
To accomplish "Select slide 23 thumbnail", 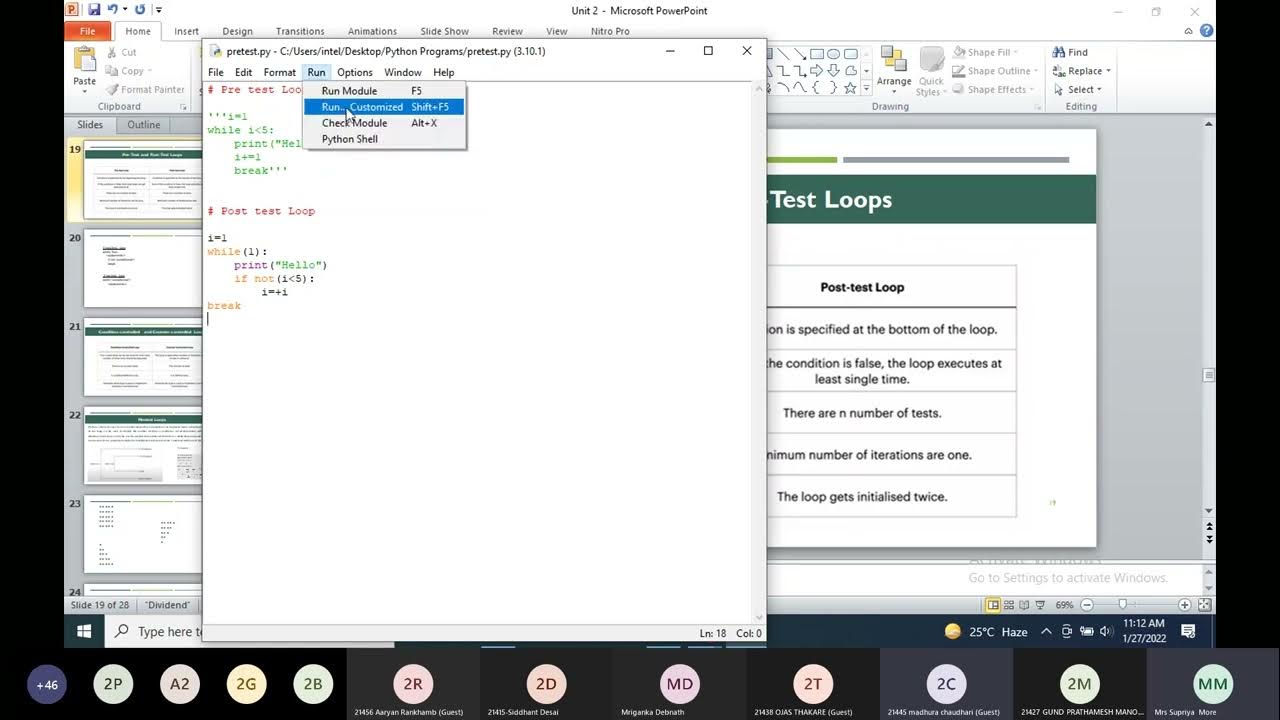I will pyautogui.click(x=143, y=535).
